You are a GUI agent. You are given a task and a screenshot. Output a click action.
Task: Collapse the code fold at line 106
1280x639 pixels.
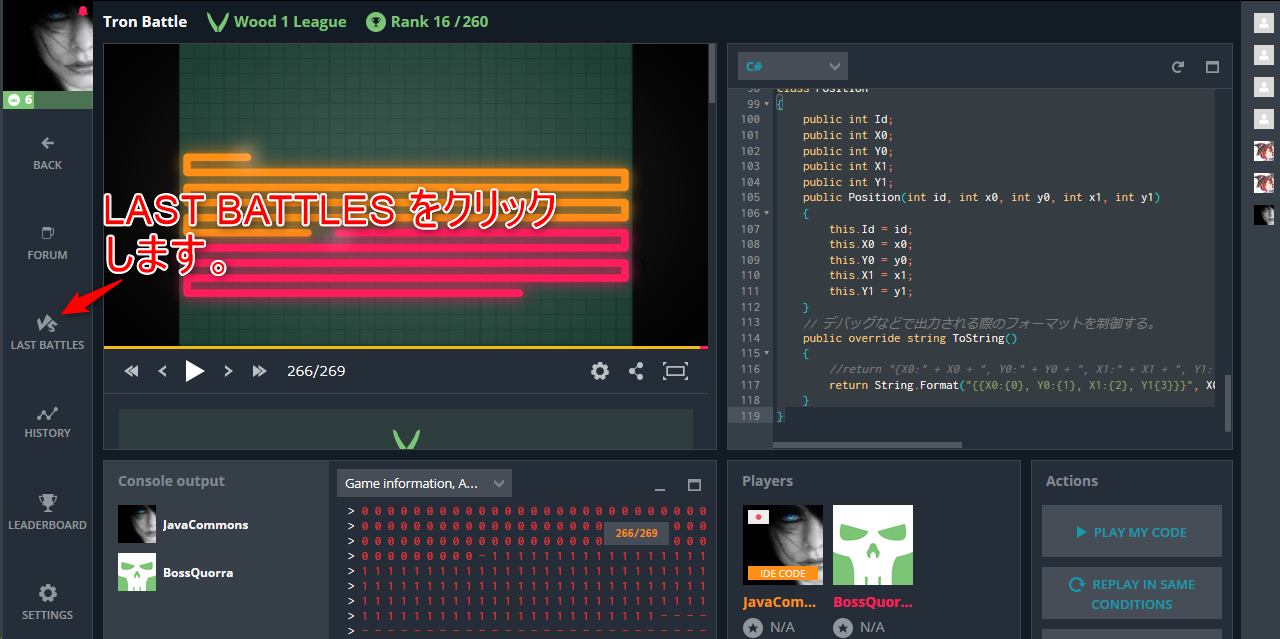pos(767,213)
